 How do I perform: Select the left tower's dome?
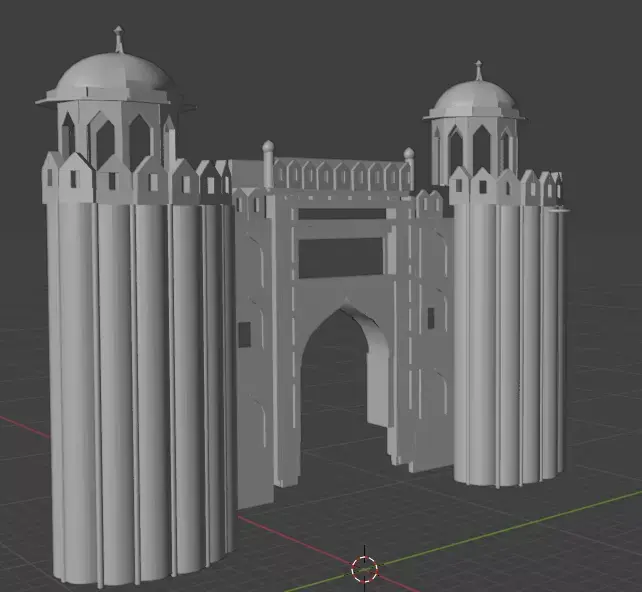coord(114,78)
